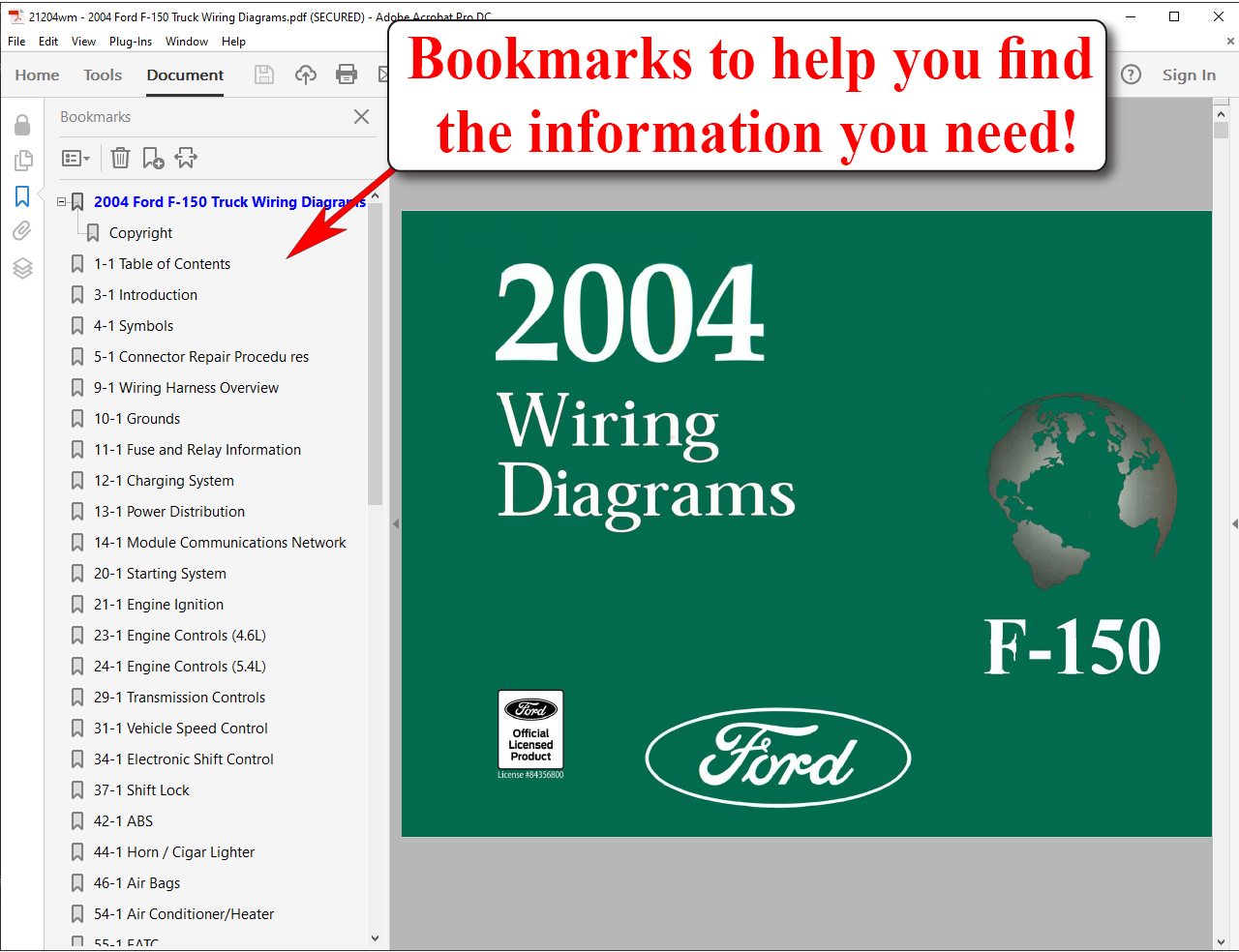Image resolution: width=1239 pixels, height=952 pixels.
Task: Select 23-1 Engine Controls (4.6L) bookmark
Action: click(179, 636)
